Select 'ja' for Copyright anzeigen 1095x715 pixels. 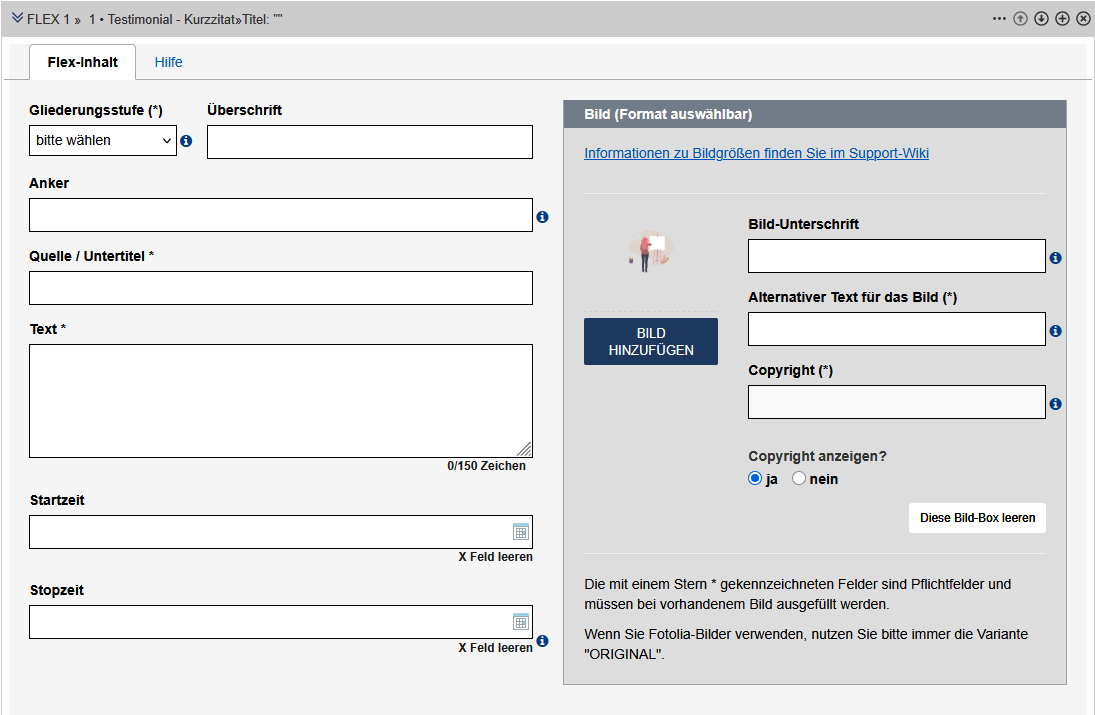pos(755,479)
